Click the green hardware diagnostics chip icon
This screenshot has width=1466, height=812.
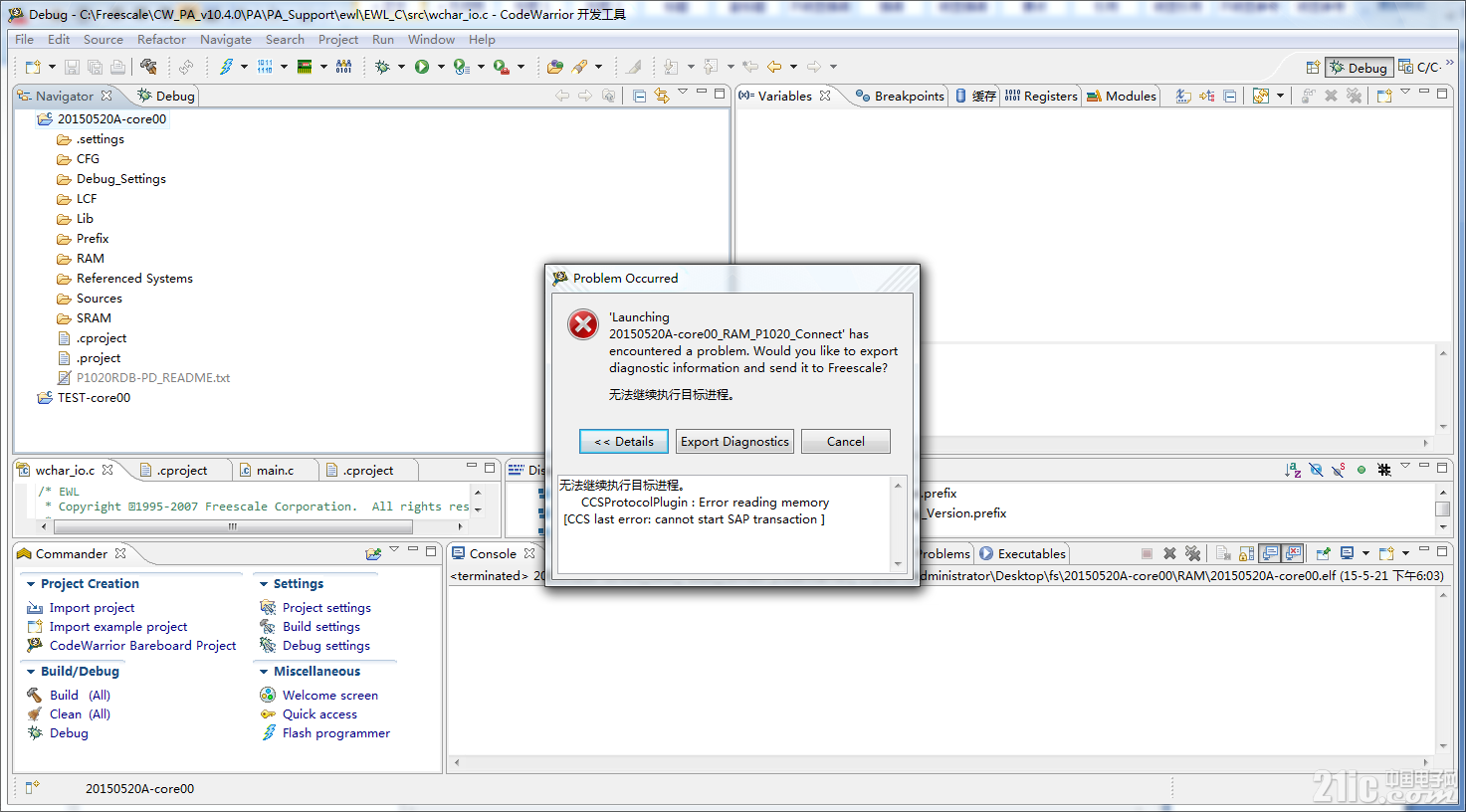[x=305, y=67]
